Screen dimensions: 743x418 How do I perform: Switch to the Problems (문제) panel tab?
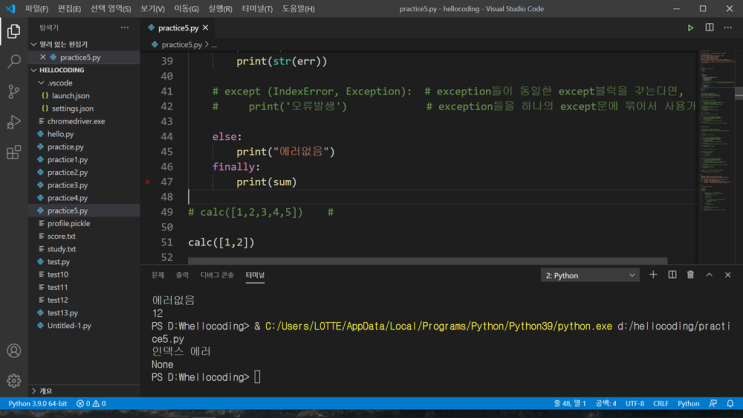tap(158, 275)
